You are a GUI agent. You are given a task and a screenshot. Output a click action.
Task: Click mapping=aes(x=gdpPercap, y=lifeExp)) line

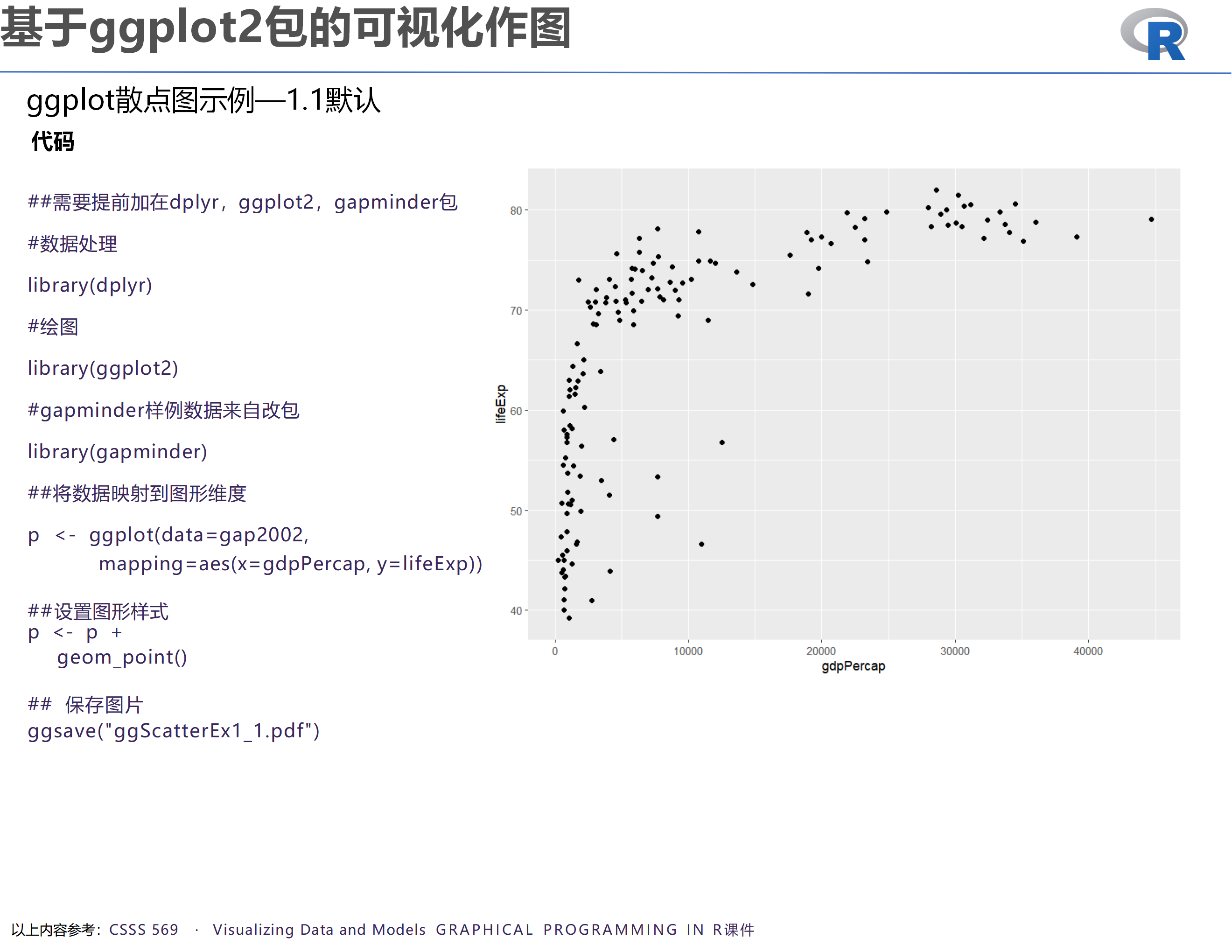(291, 563)
